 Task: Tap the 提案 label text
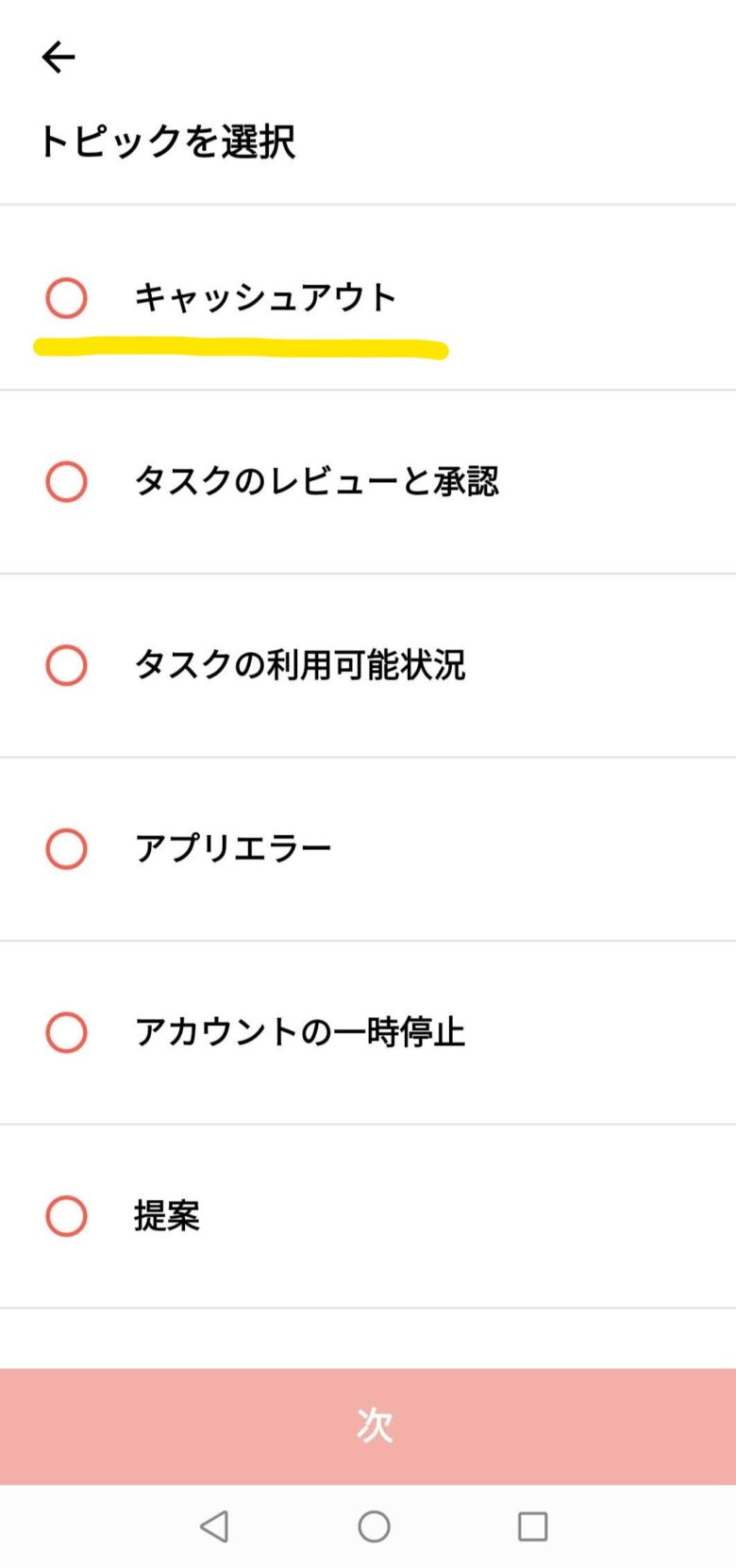tap(167, 1216)
